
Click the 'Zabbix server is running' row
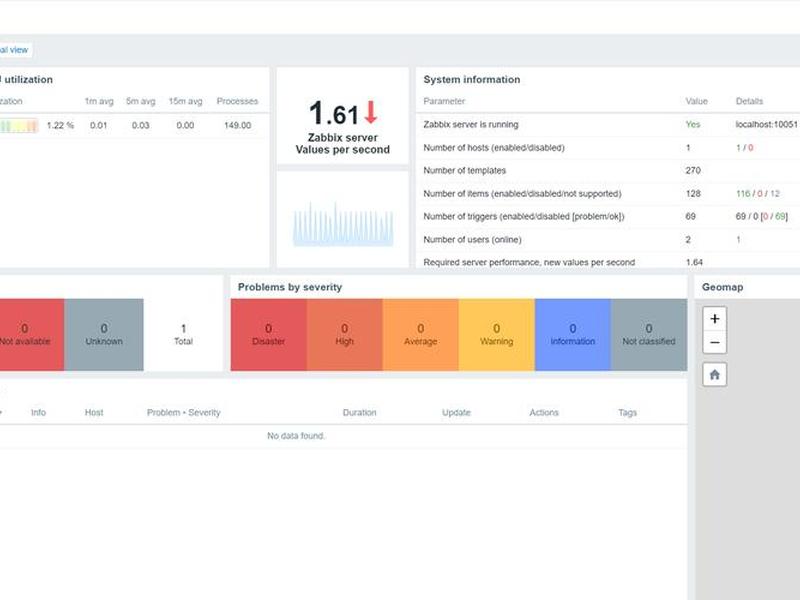608,124
